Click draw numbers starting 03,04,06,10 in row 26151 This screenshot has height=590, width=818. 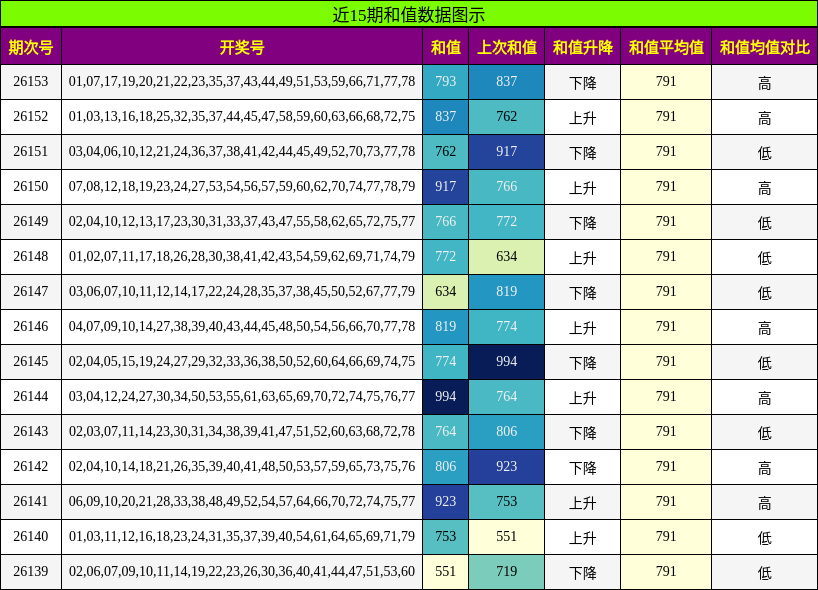(x=242, y=151)
